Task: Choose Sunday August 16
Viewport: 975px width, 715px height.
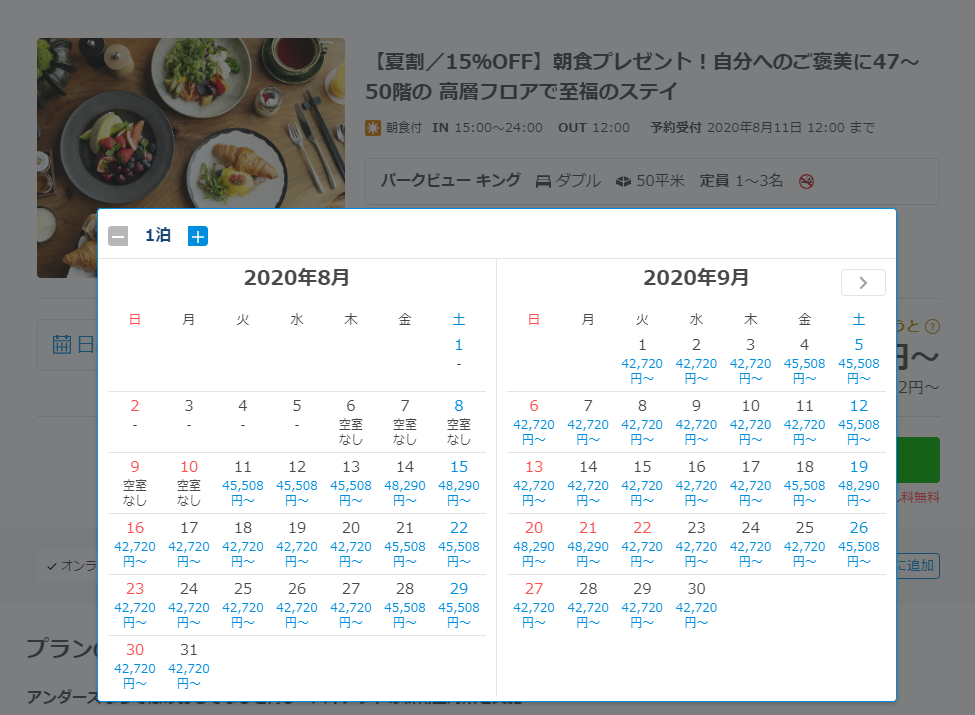Action: click(x=135, y=544)
